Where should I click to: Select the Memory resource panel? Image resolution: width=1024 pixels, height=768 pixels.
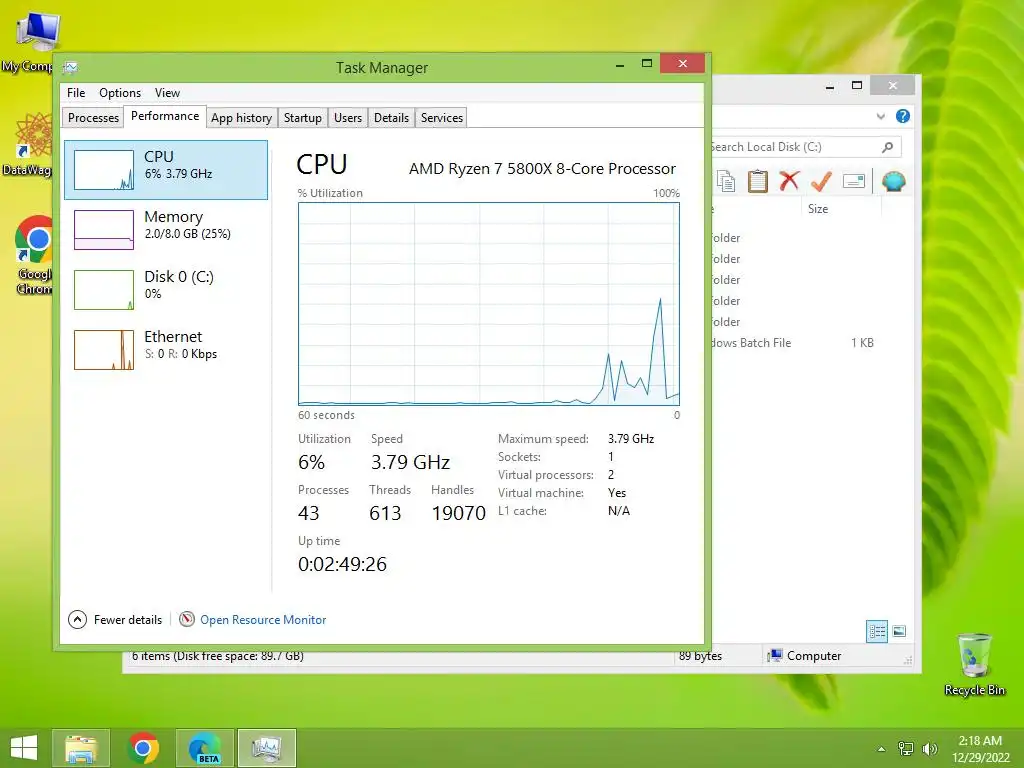coord(166,229)
